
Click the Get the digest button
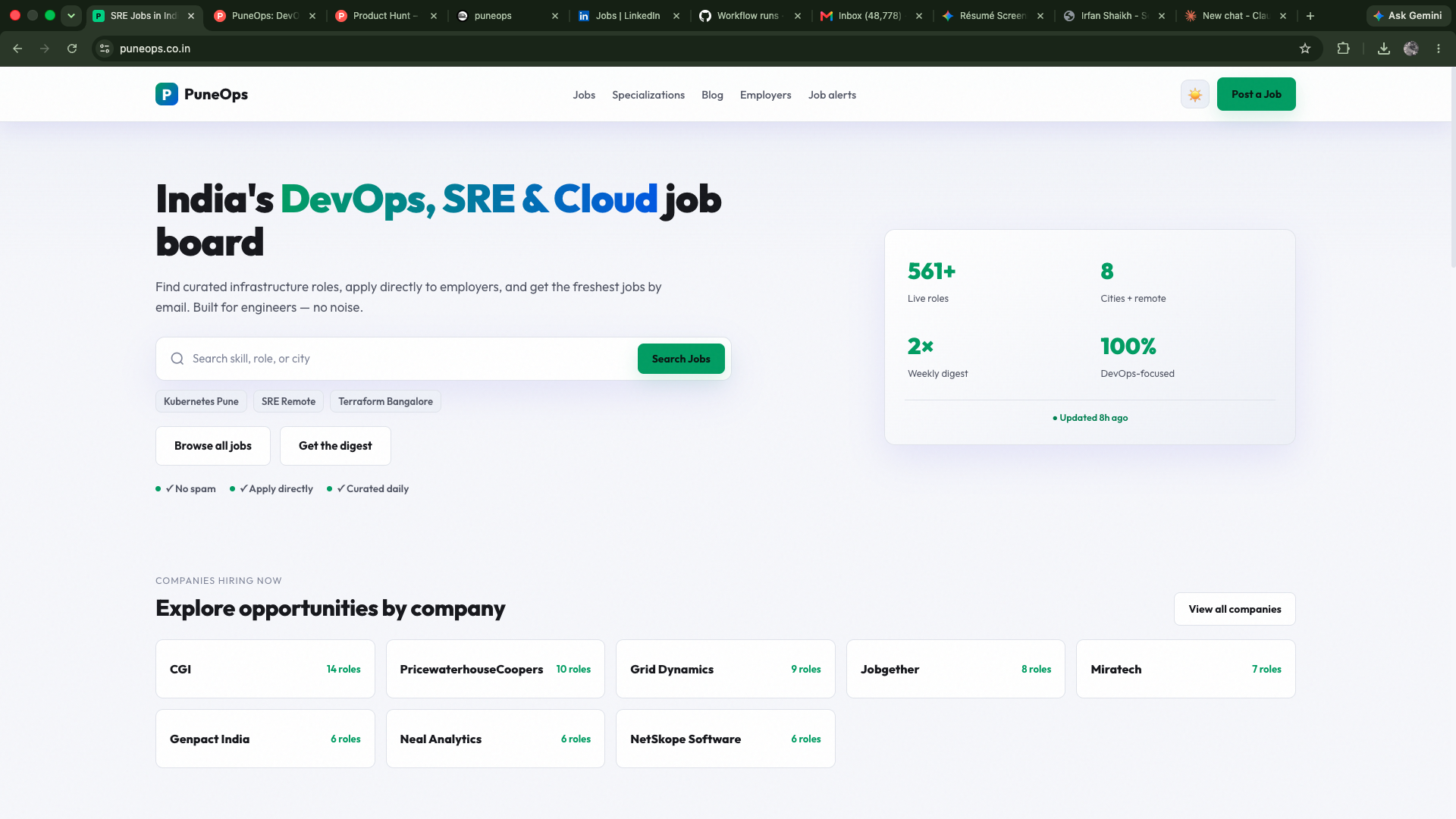(335, 446)
